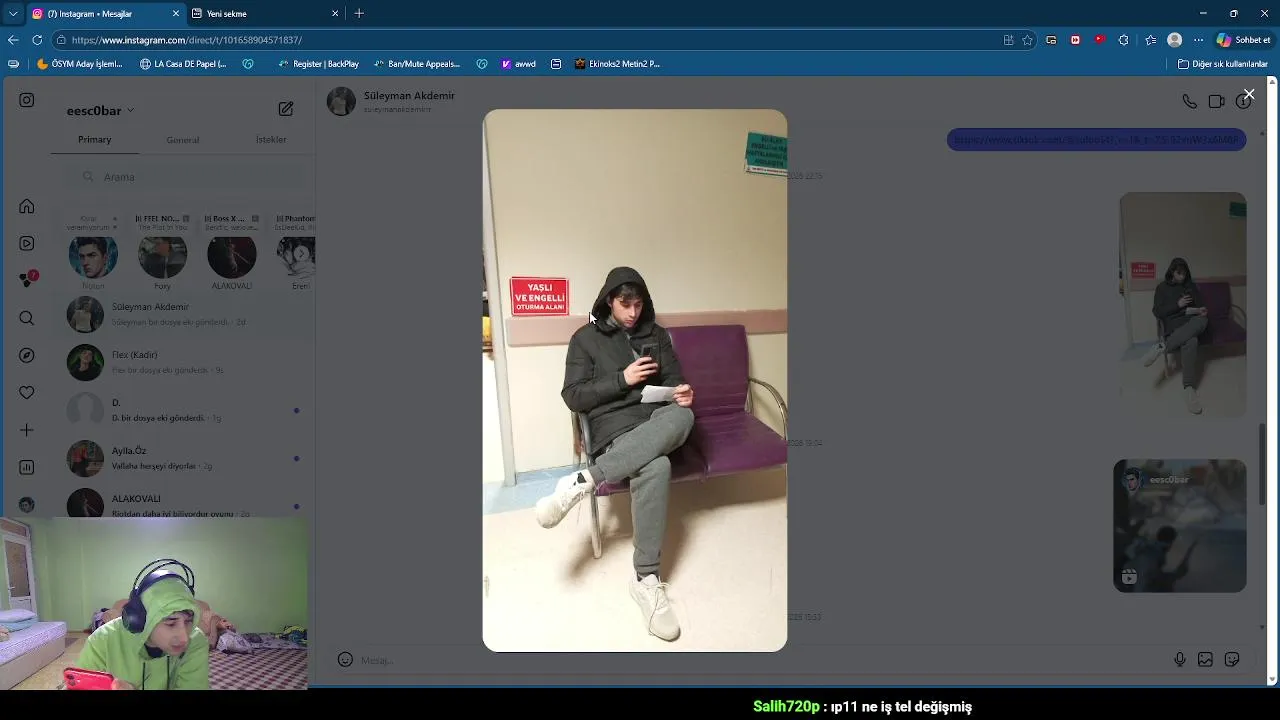Go to Instagram Home feed icon
Viewport: 1280px width, 720px height.
[x=27, y=206]
